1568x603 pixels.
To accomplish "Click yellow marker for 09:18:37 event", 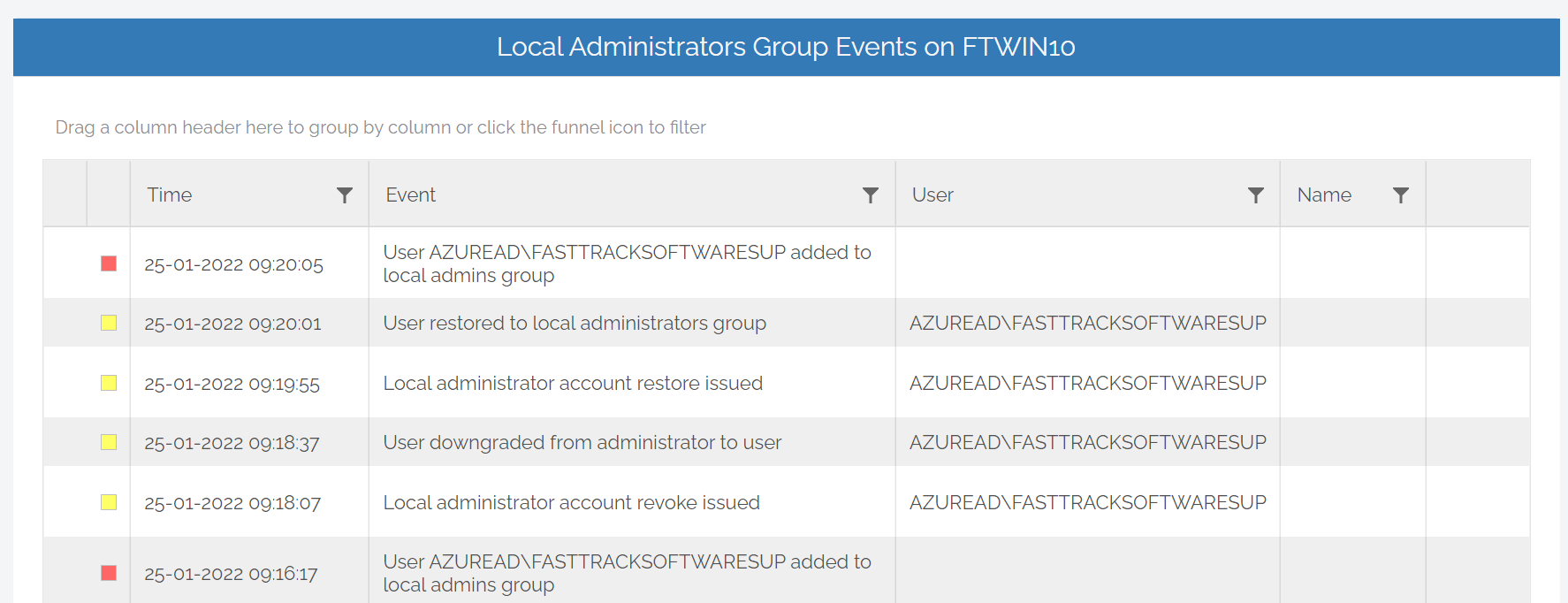I will (109, 442).
